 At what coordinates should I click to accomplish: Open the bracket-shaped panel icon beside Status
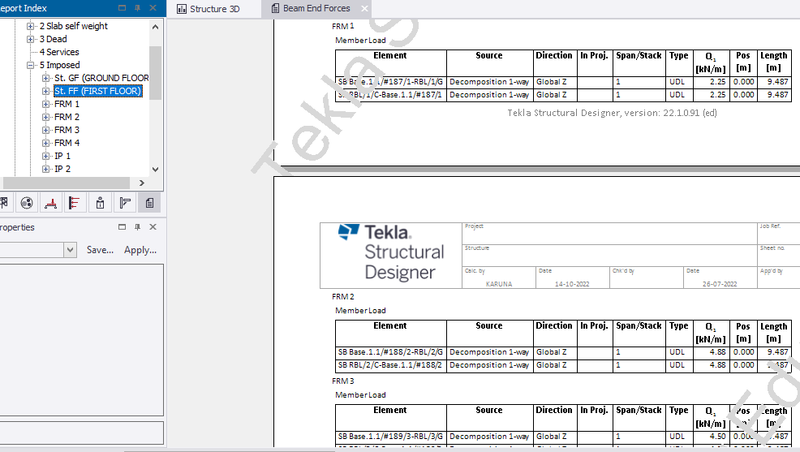[125, 203]
